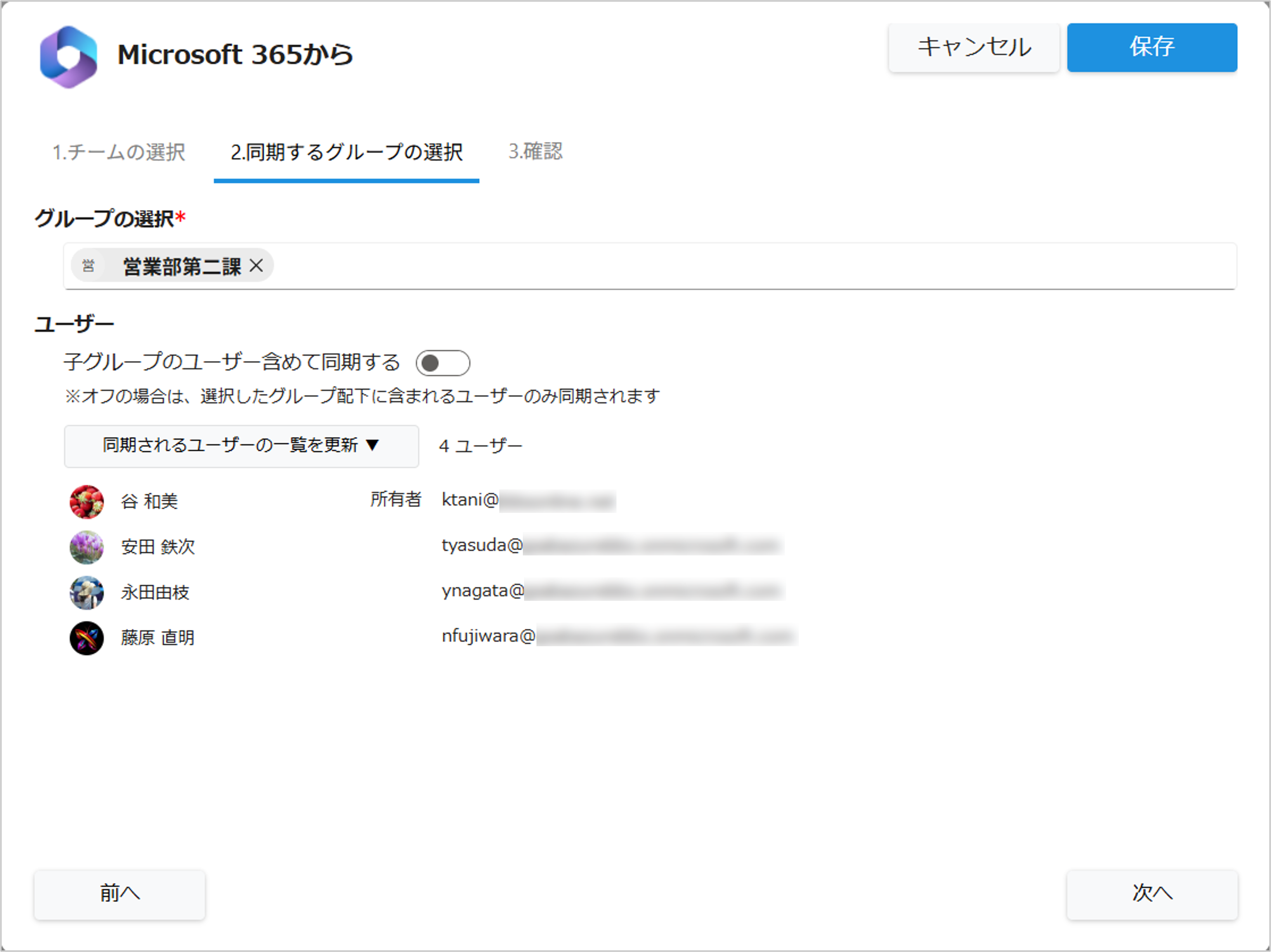Select the 2.同期するグループの選択 tab
The height and width of the screenshot is (952, 1271).
coord(347,152)
